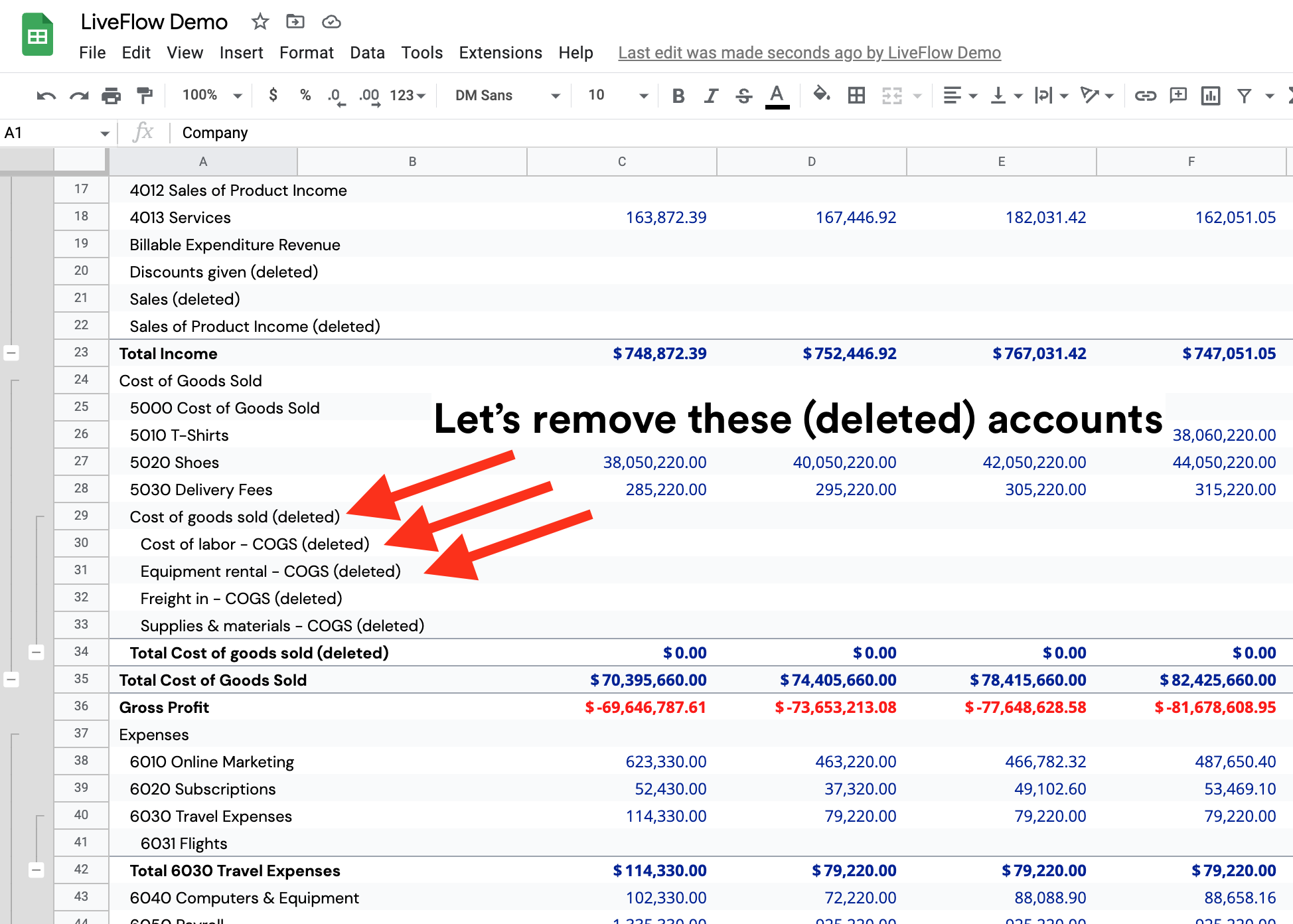Open merge cells dropdown arrow

coord(917,96)
